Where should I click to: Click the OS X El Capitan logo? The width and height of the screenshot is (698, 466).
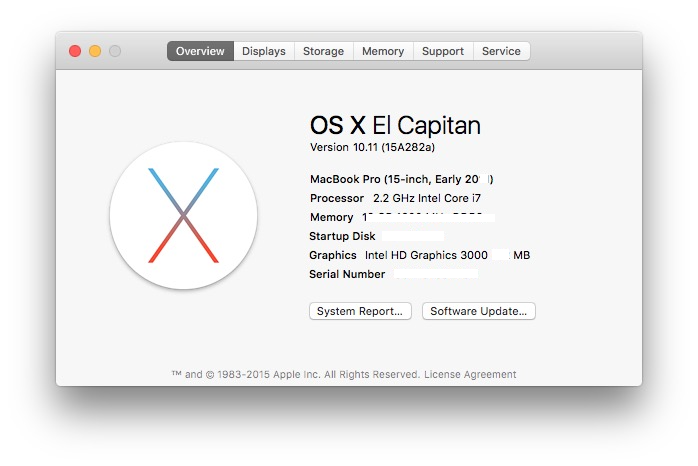point(183,215)
